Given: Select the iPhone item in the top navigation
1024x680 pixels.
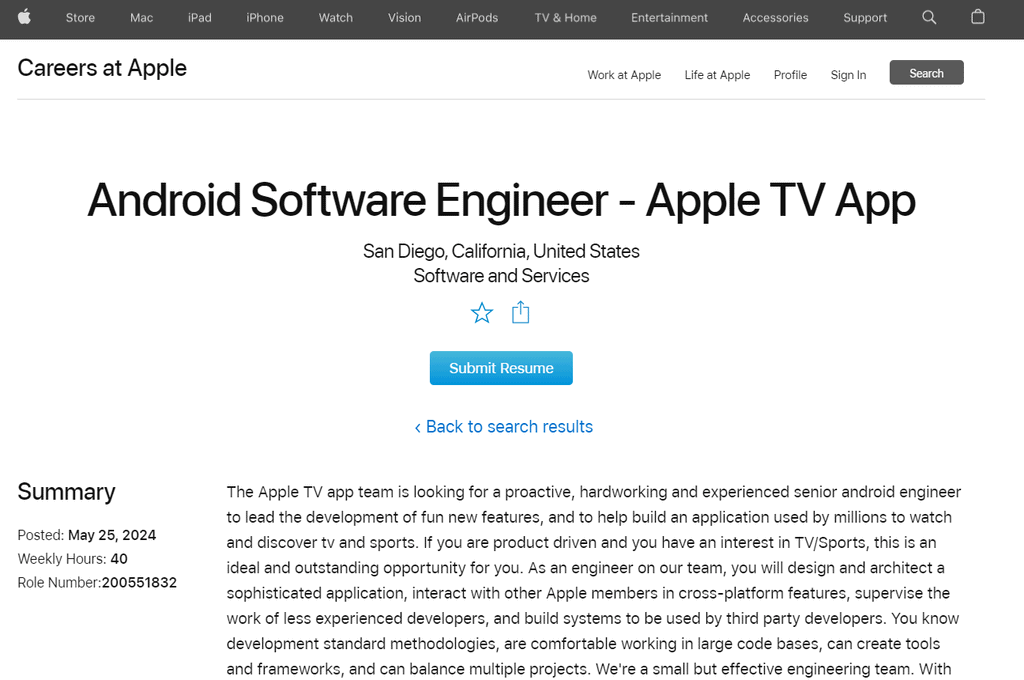Looking at the screenshot, I should 264,17.
